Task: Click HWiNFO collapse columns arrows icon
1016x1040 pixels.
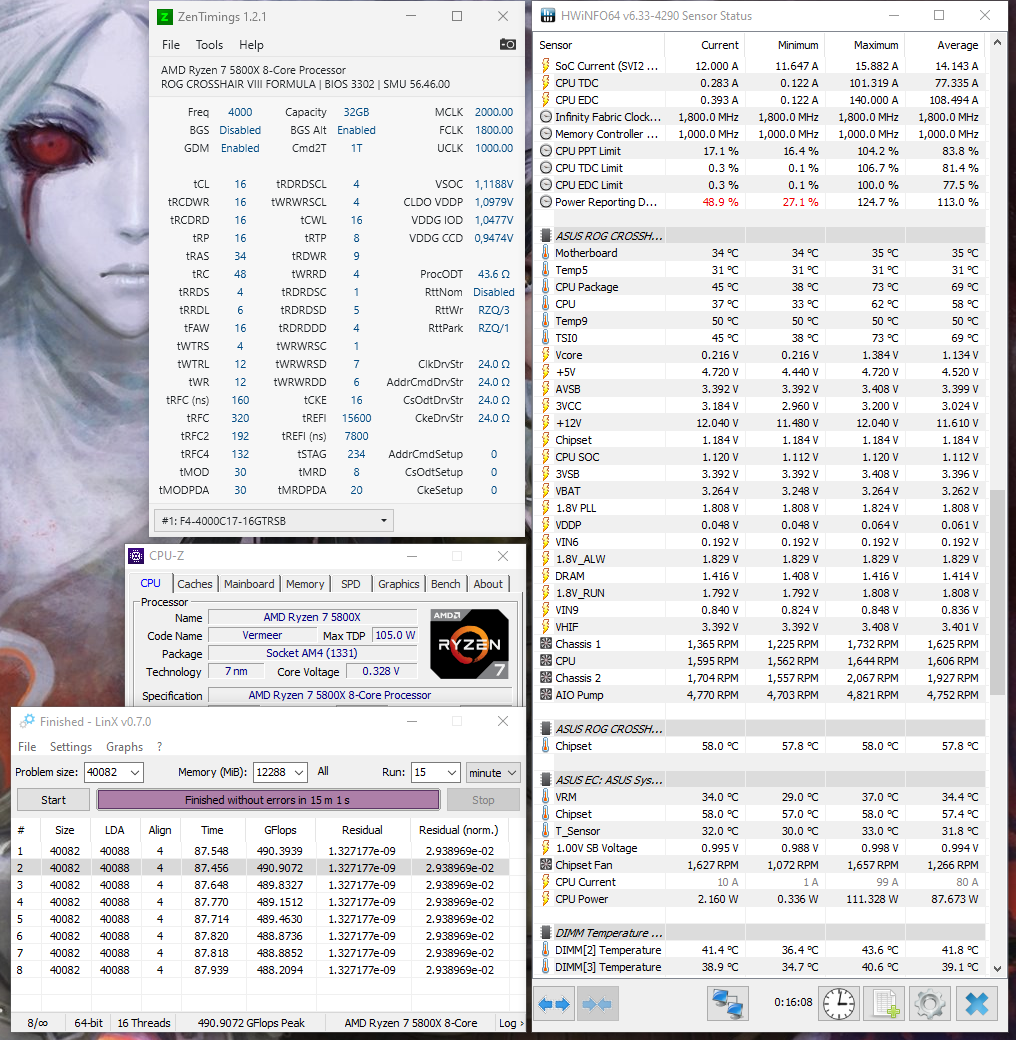Action: tap(597, 1004)
